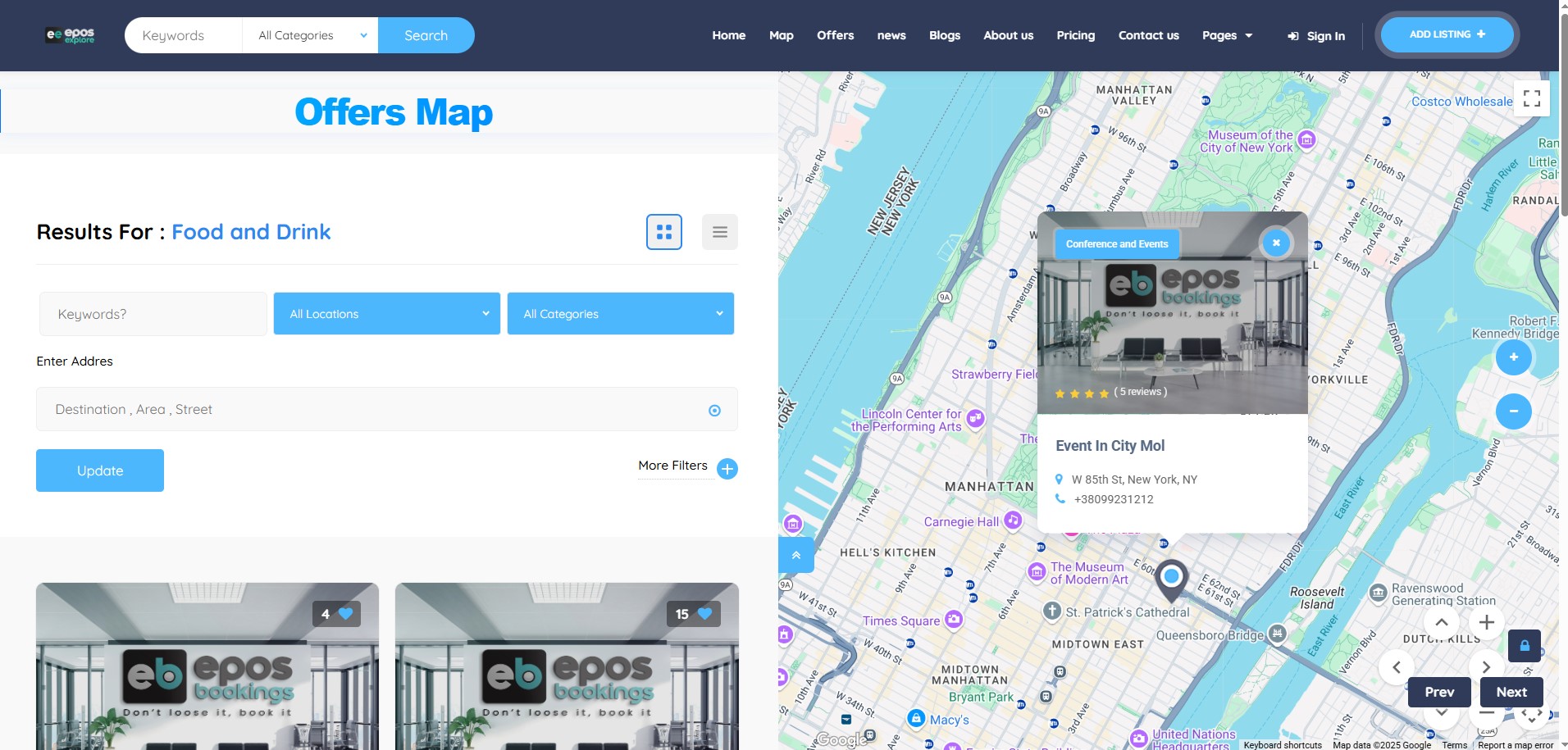This screenshot has height=750, width=1568.
Task: Switch to list view layout
Action: pos(720,232)
